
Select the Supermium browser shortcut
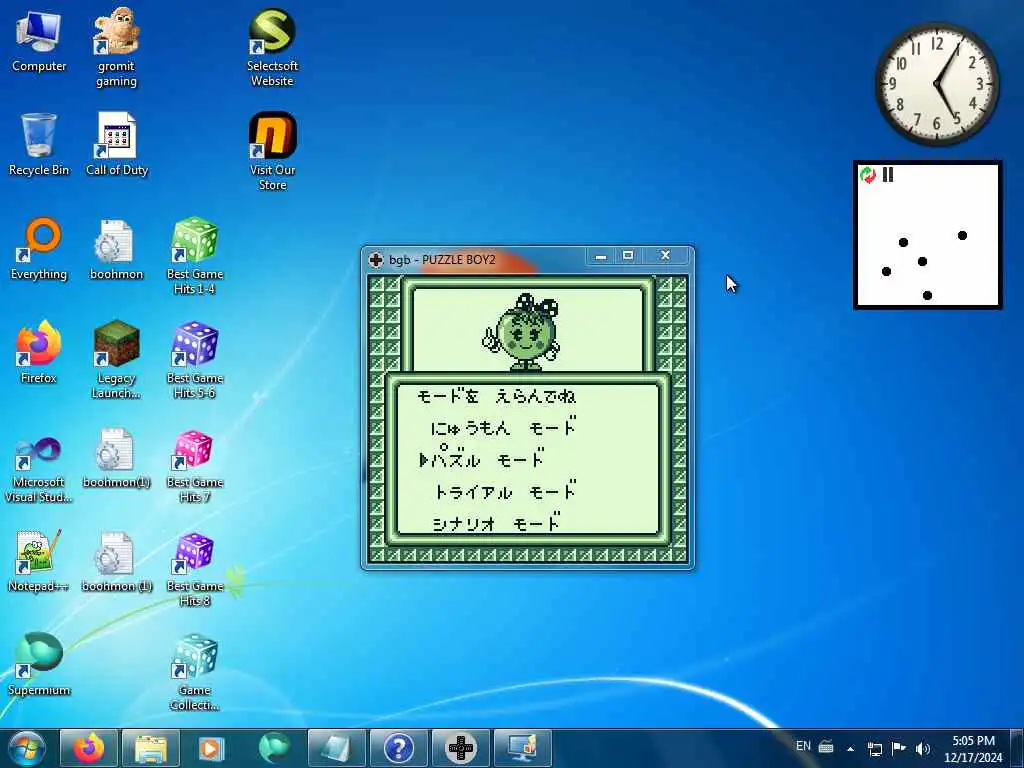pyautogui.click(x=39, y=664)
